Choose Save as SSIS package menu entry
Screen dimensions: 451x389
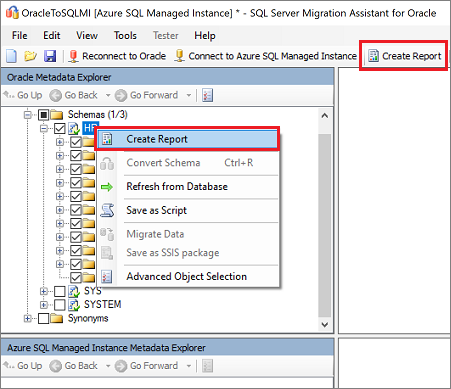click(x=187, y=253)
